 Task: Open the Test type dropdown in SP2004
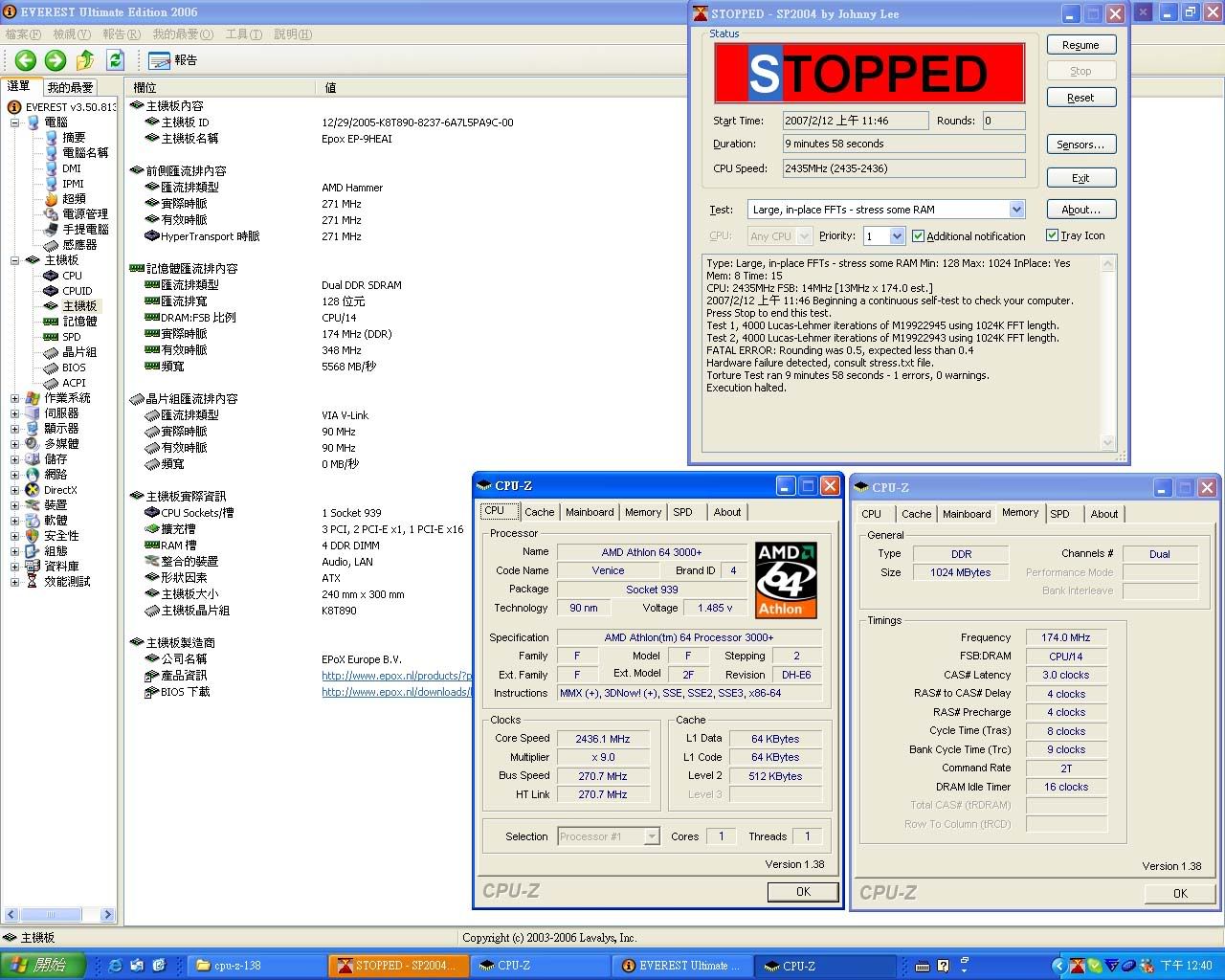point(1016,210)
